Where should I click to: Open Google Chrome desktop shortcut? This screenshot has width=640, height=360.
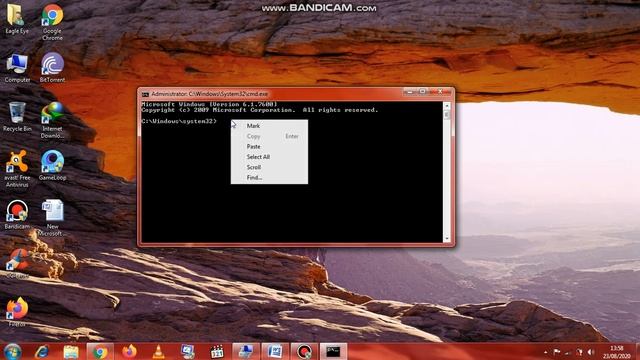coord(52,22)
